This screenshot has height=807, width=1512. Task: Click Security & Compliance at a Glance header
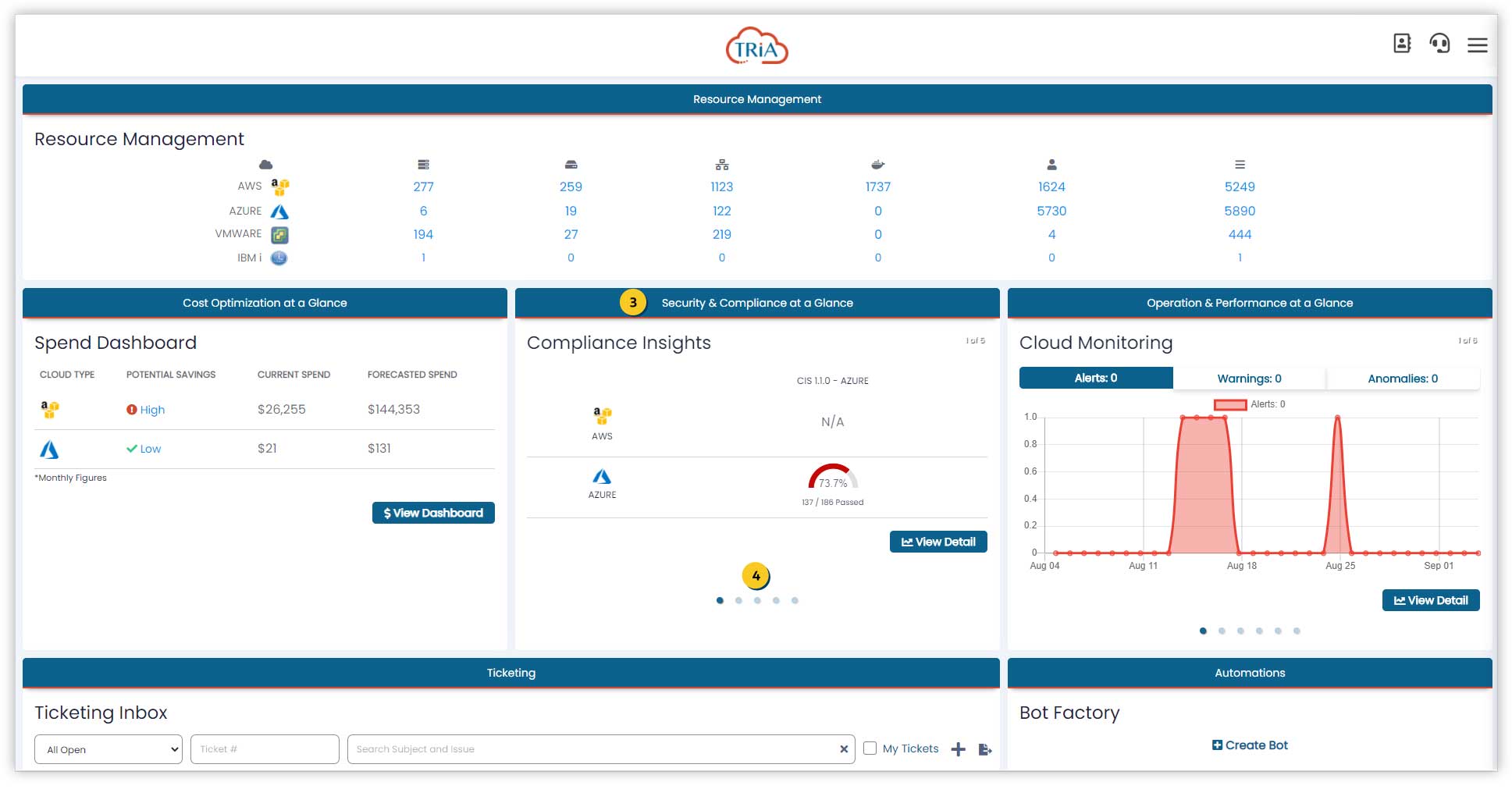click(757, 303)
